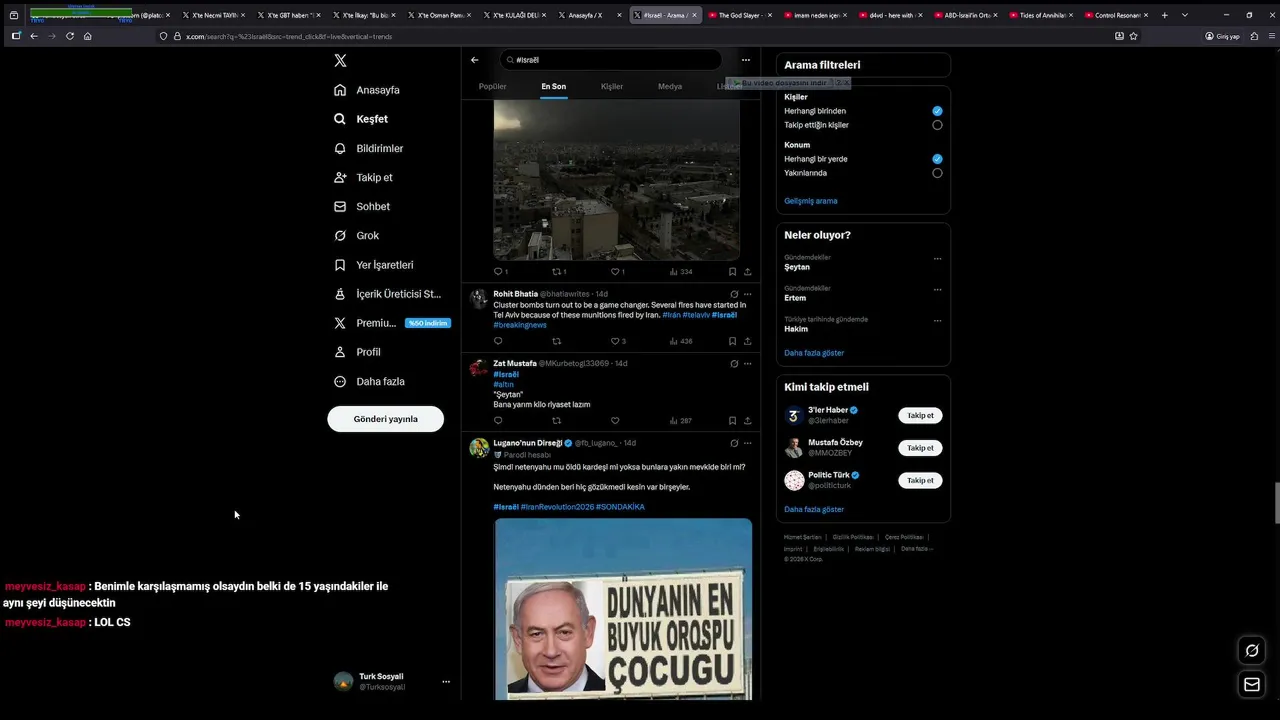This screenshot has width=1280, height=720.
Task: Open İçerik Üreticisi Stüdyosu entry
Action: tap(387, 294)
